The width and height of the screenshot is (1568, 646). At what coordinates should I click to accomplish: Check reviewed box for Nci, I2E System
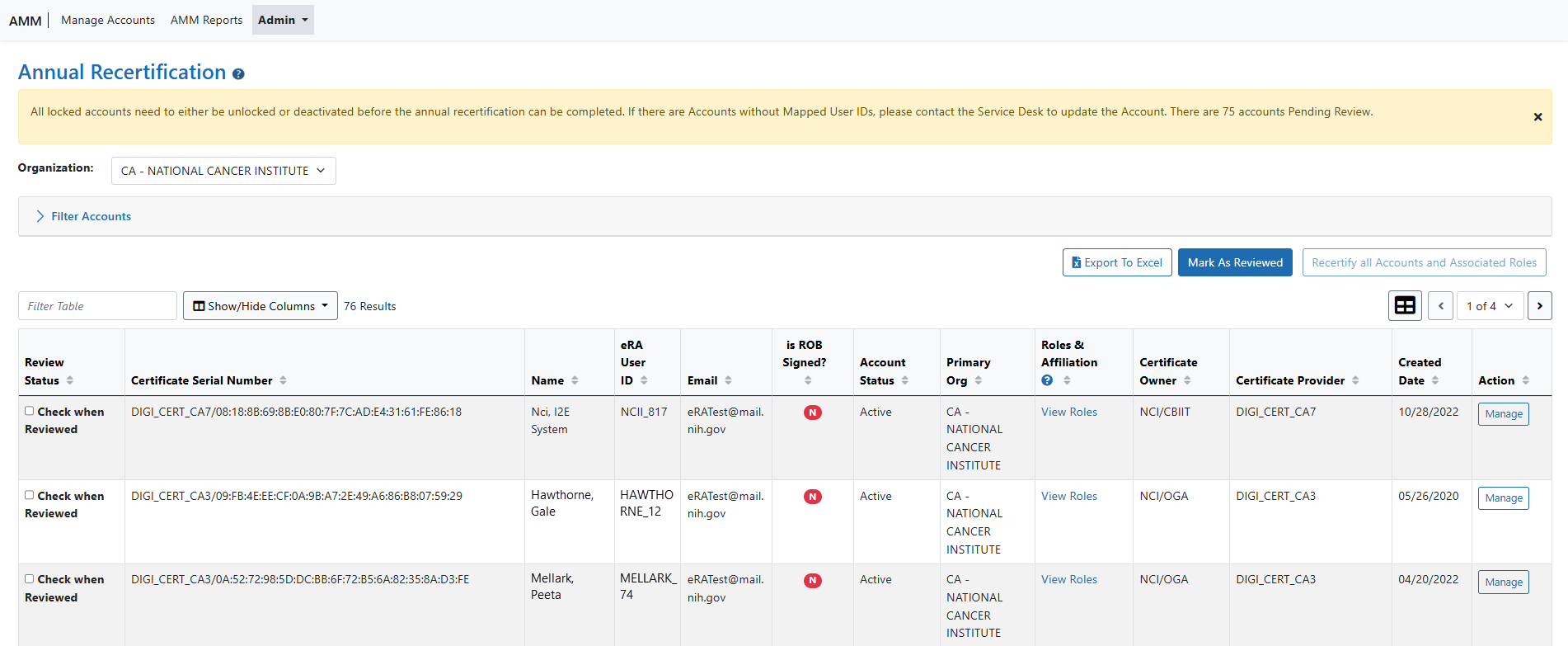30,411
